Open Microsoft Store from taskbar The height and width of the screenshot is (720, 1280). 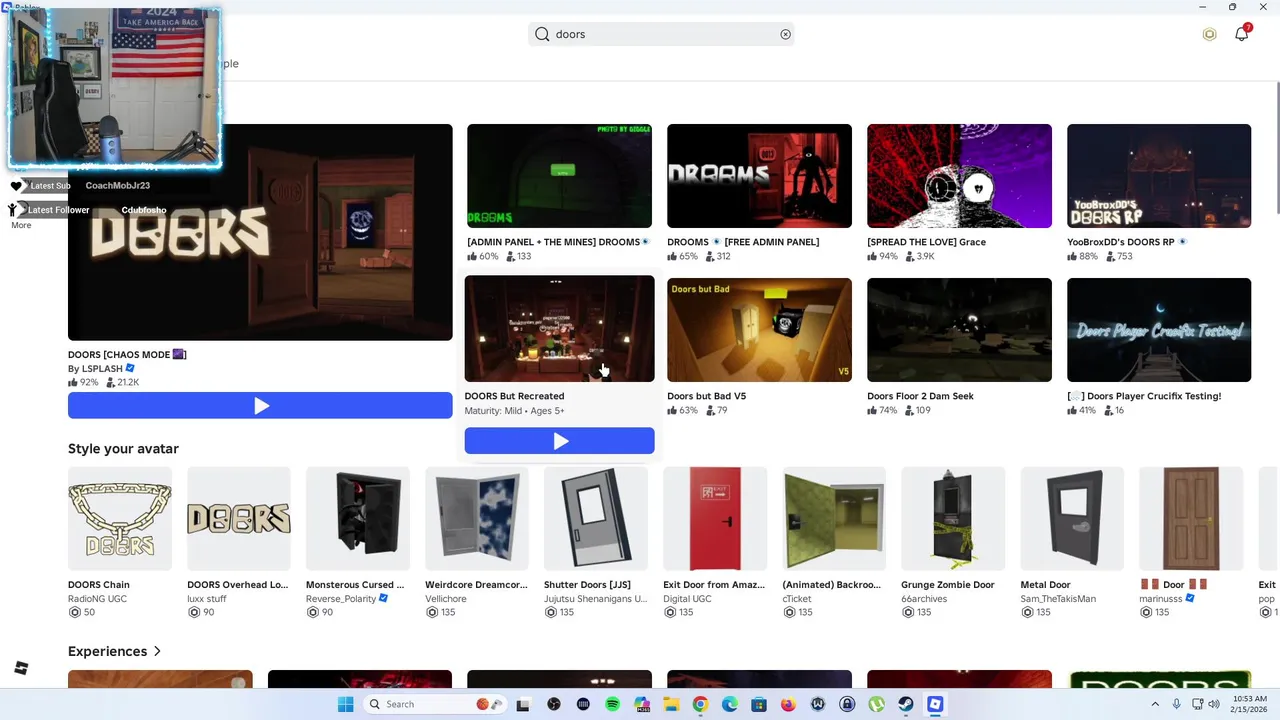tap(759, 704)
